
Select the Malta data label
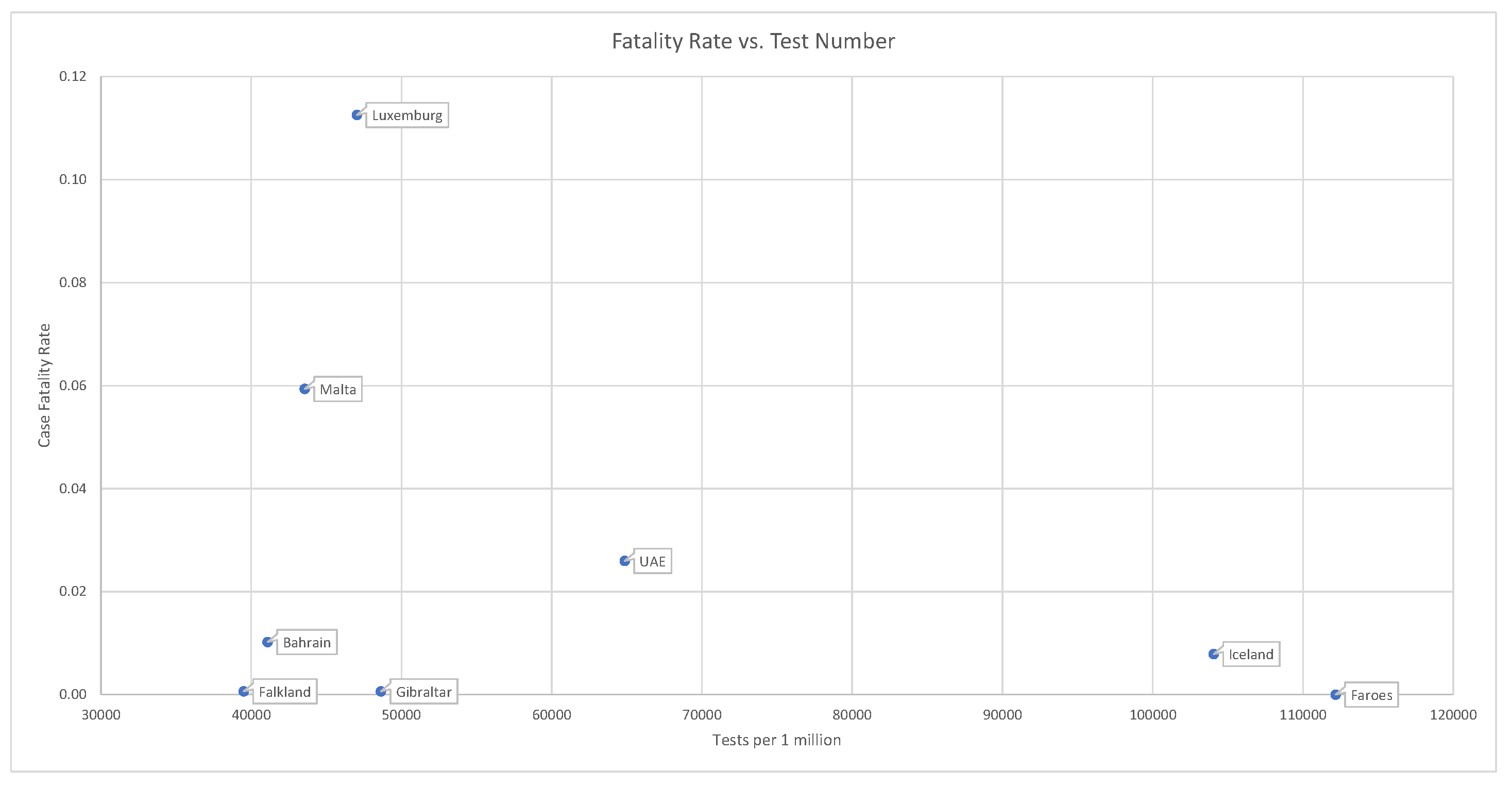(337, 390)
